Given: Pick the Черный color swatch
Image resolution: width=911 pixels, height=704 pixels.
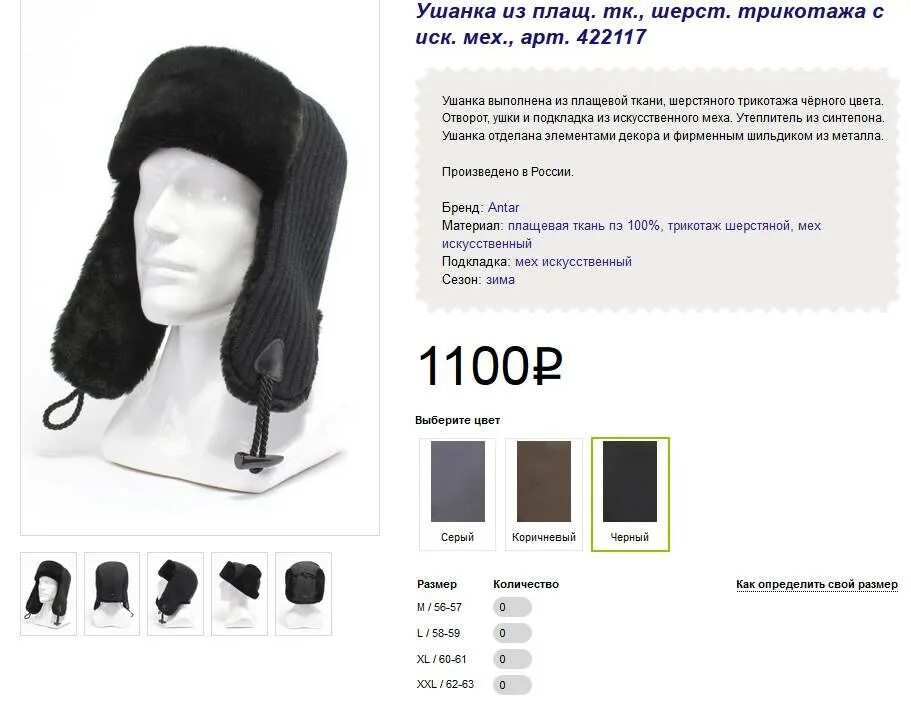Looking at the screenshot, I should pos(630,494).
